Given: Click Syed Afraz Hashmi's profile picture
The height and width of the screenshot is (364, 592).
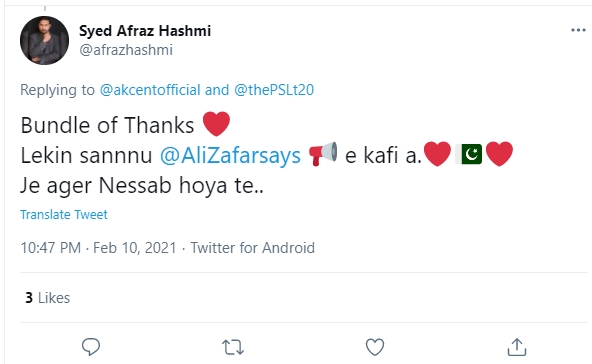Looking at the screenshot, I should pos(45,40).
